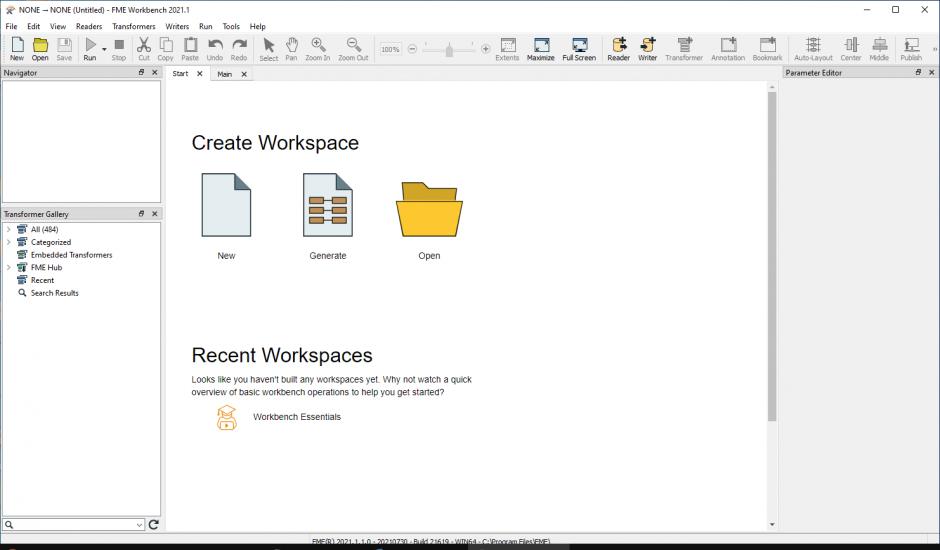Click the transformer search field
Image resolution: width=940 pixels, height=550 pixels.
(x=74, y=525)
